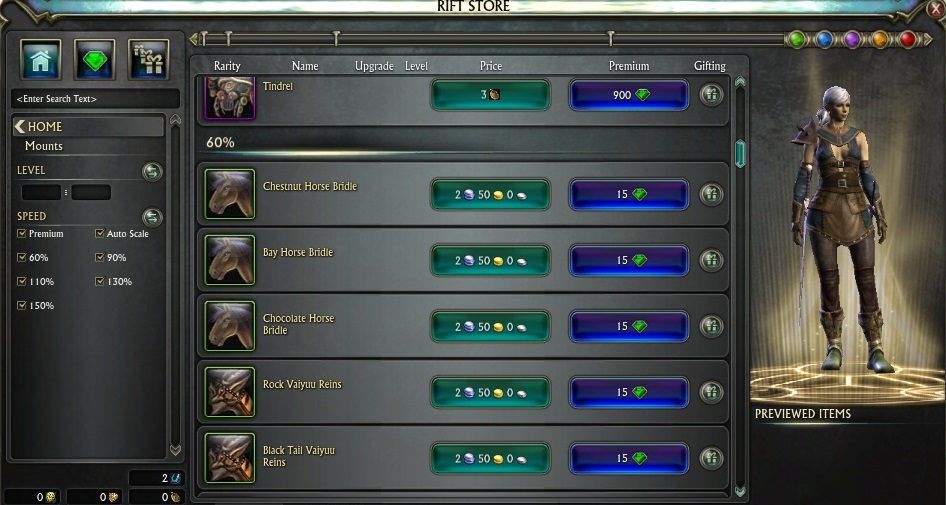
Task: Reset the Speed filter with refresh icon
Action: (152, 217)
